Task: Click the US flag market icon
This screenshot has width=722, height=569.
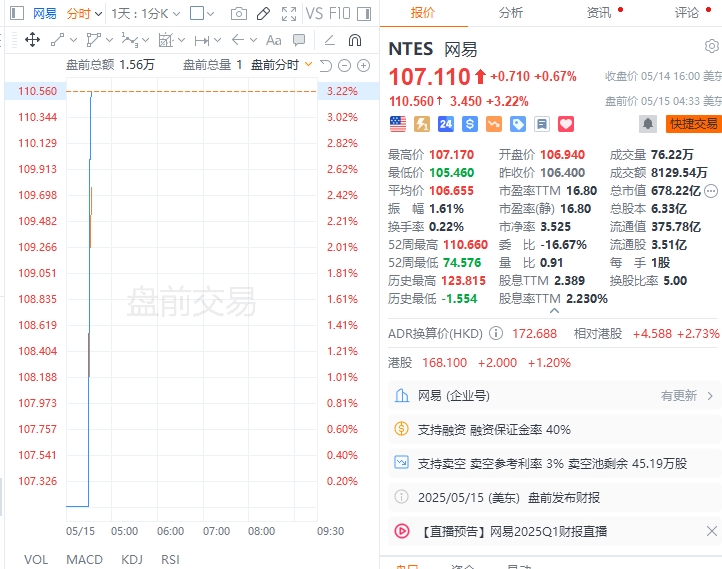Action: [398, 124]
